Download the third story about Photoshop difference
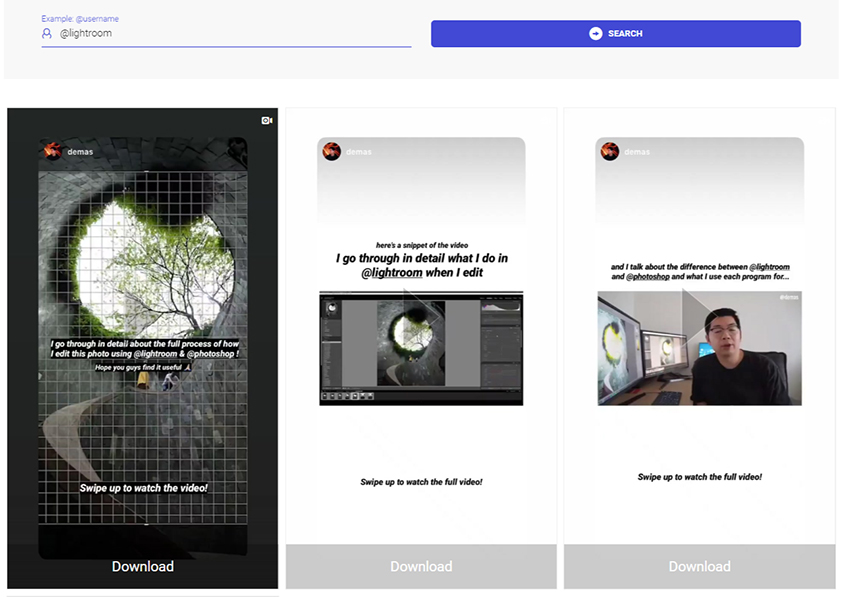Viewport: 864px width, 597px height. point(699,566)
